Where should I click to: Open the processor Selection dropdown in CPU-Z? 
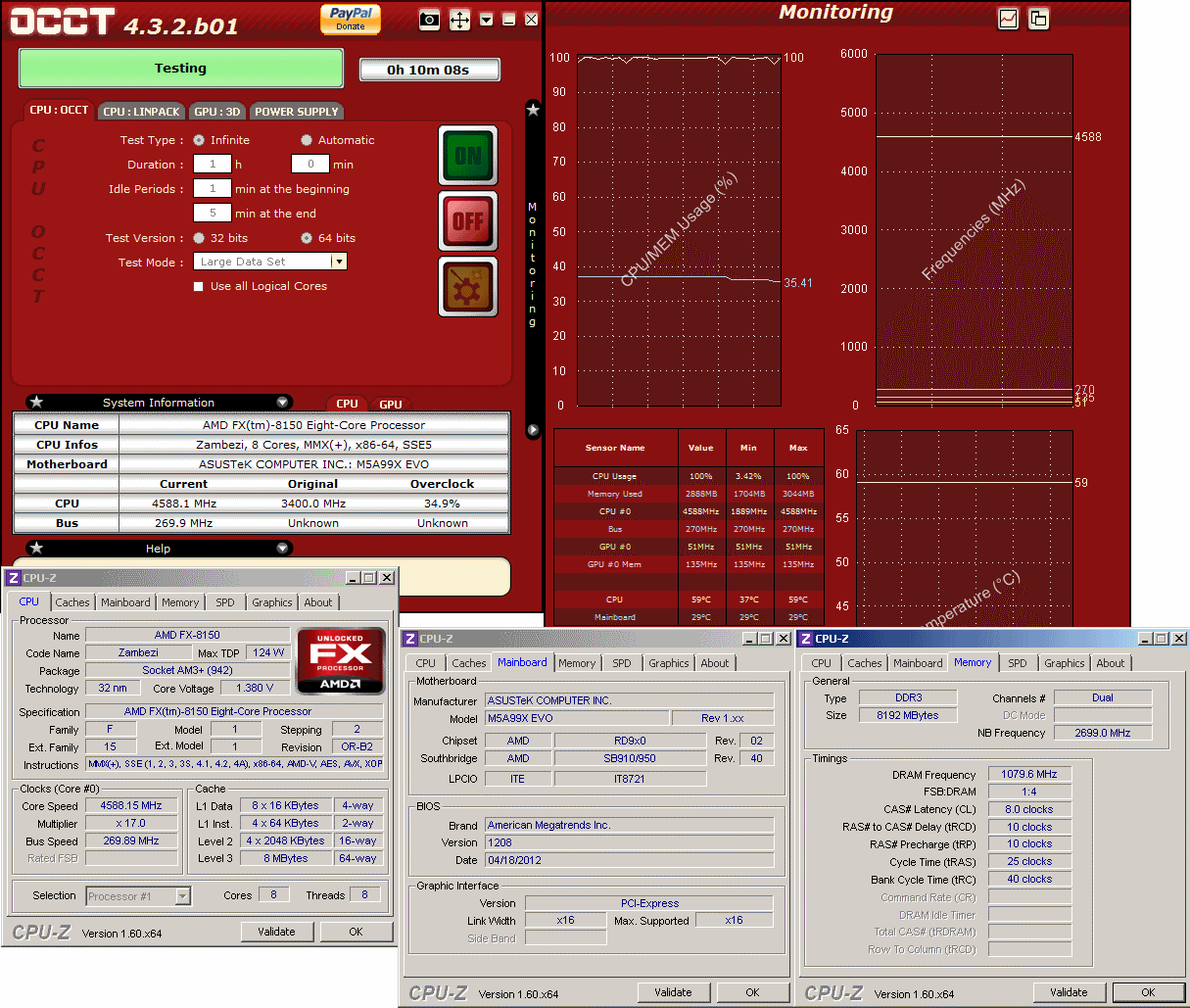(x=182, y=896)
